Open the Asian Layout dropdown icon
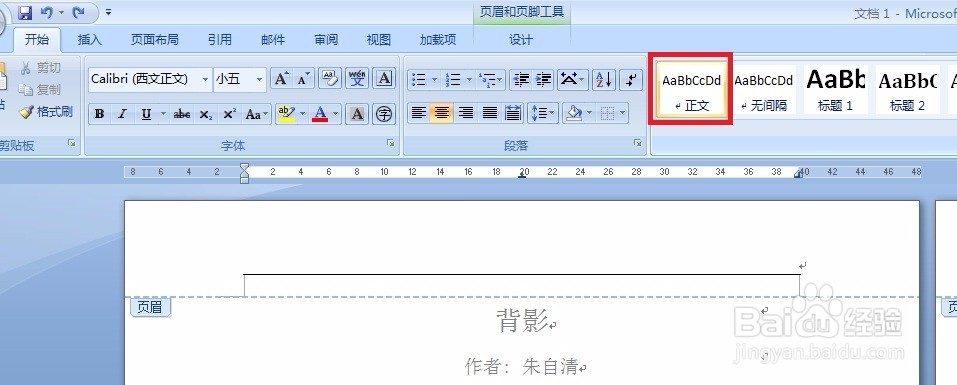This screenshot has width=957, height=385. (572, 79)
